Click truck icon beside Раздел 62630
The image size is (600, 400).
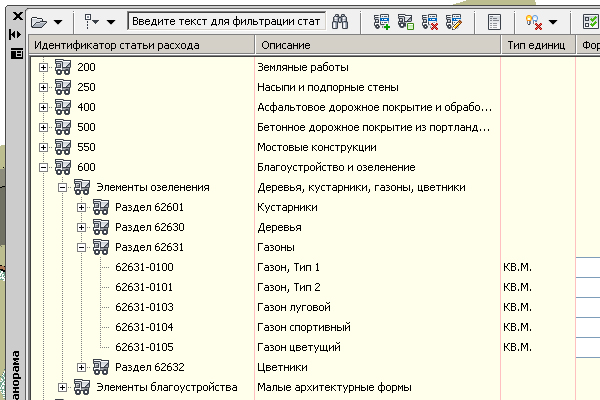click(101, 227)
